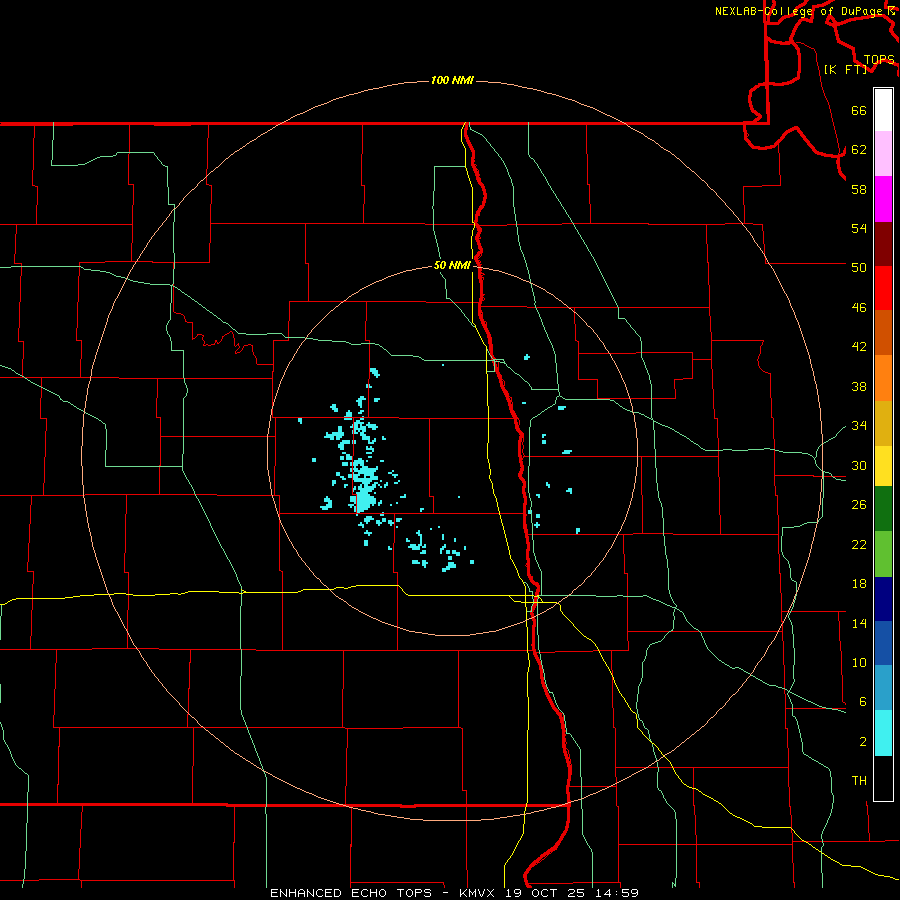Click the light pink legend swatch
The width and height of the screenshot is (900, 900).
[883, 154]
